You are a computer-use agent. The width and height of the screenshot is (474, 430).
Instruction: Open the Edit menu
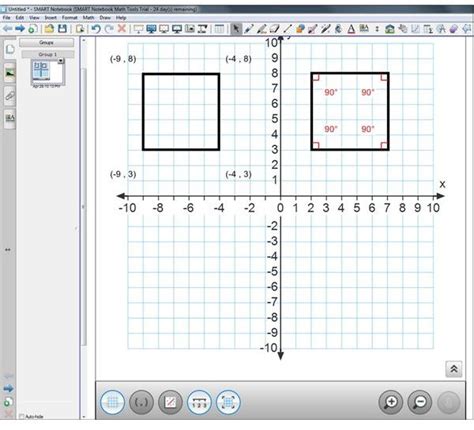(20, 18)
